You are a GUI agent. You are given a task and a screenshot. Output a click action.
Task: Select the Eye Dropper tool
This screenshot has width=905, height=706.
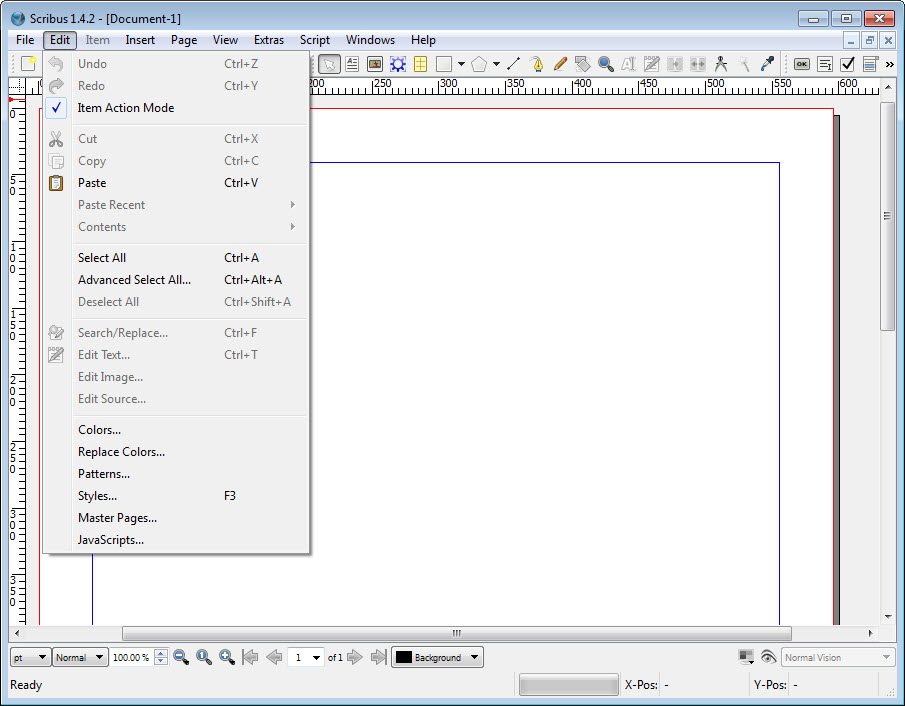click(x=768, y=64)
